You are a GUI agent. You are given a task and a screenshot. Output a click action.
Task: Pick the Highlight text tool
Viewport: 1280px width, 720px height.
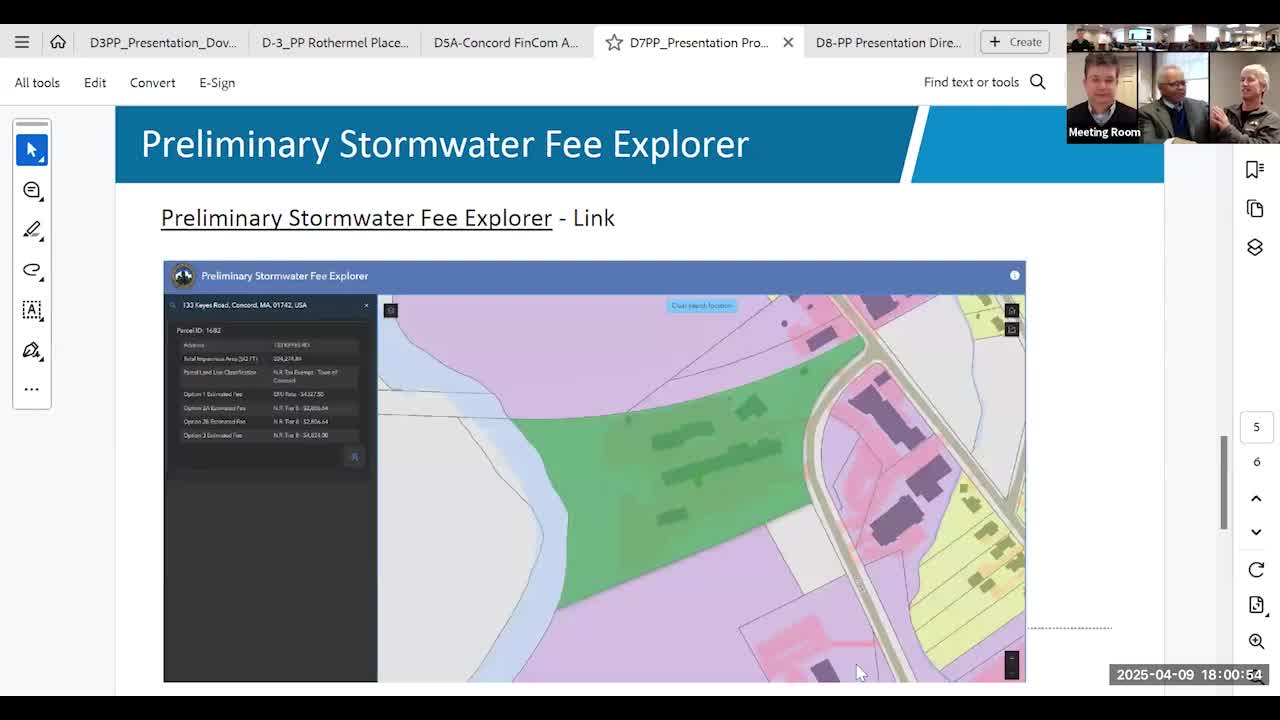click(32, 230)
